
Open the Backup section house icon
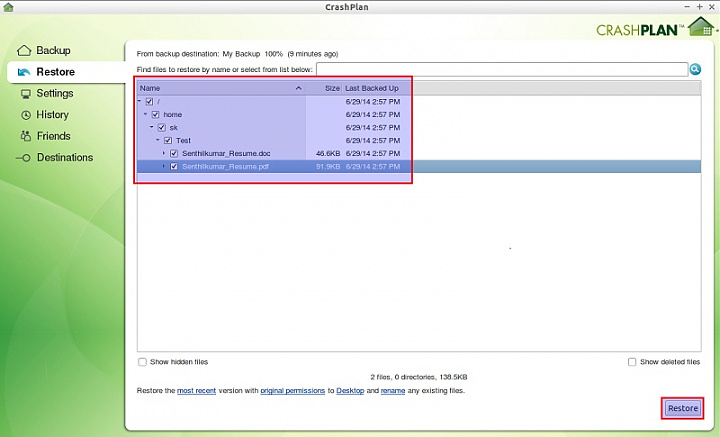point(24,51)
